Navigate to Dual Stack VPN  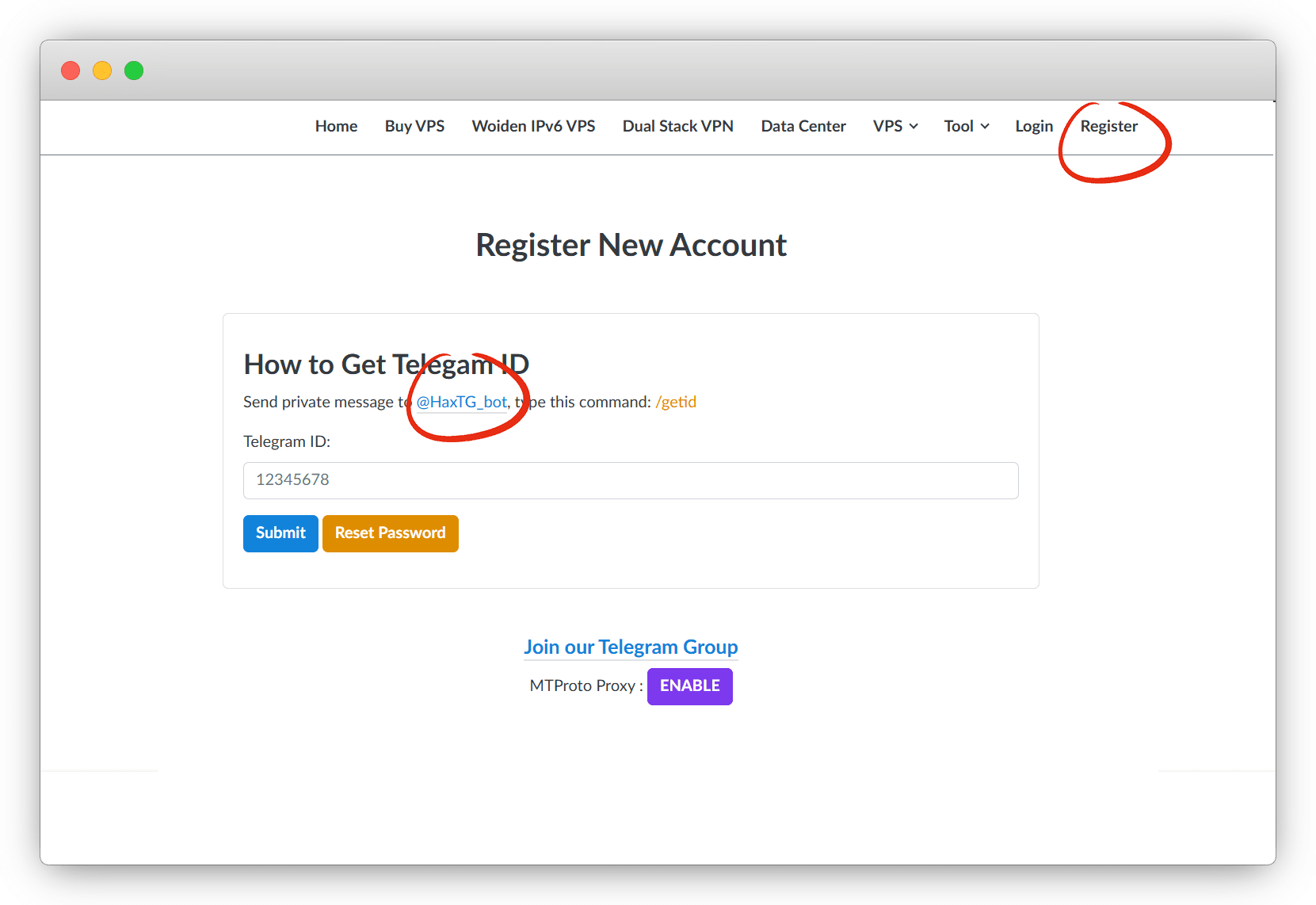point(677,126)
